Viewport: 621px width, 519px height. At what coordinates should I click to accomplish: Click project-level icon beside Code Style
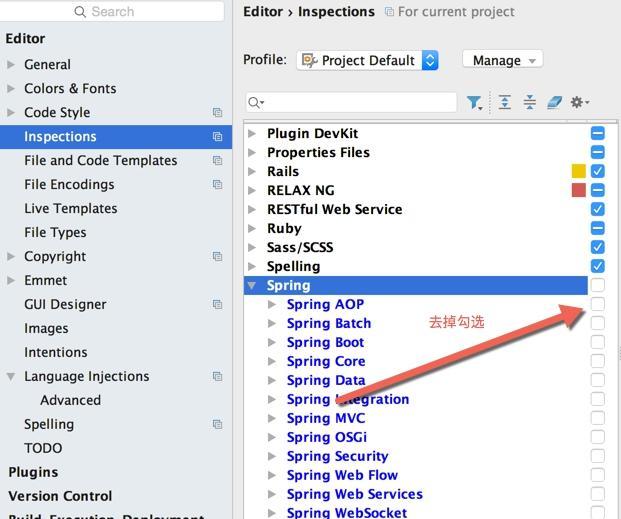click(x=217, y=113)
